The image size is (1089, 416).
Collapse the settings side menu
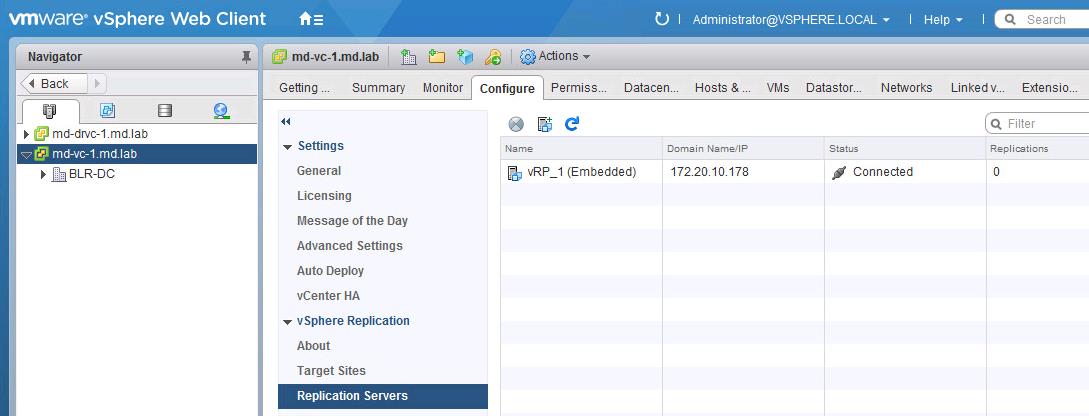click(x=285, y=122)
